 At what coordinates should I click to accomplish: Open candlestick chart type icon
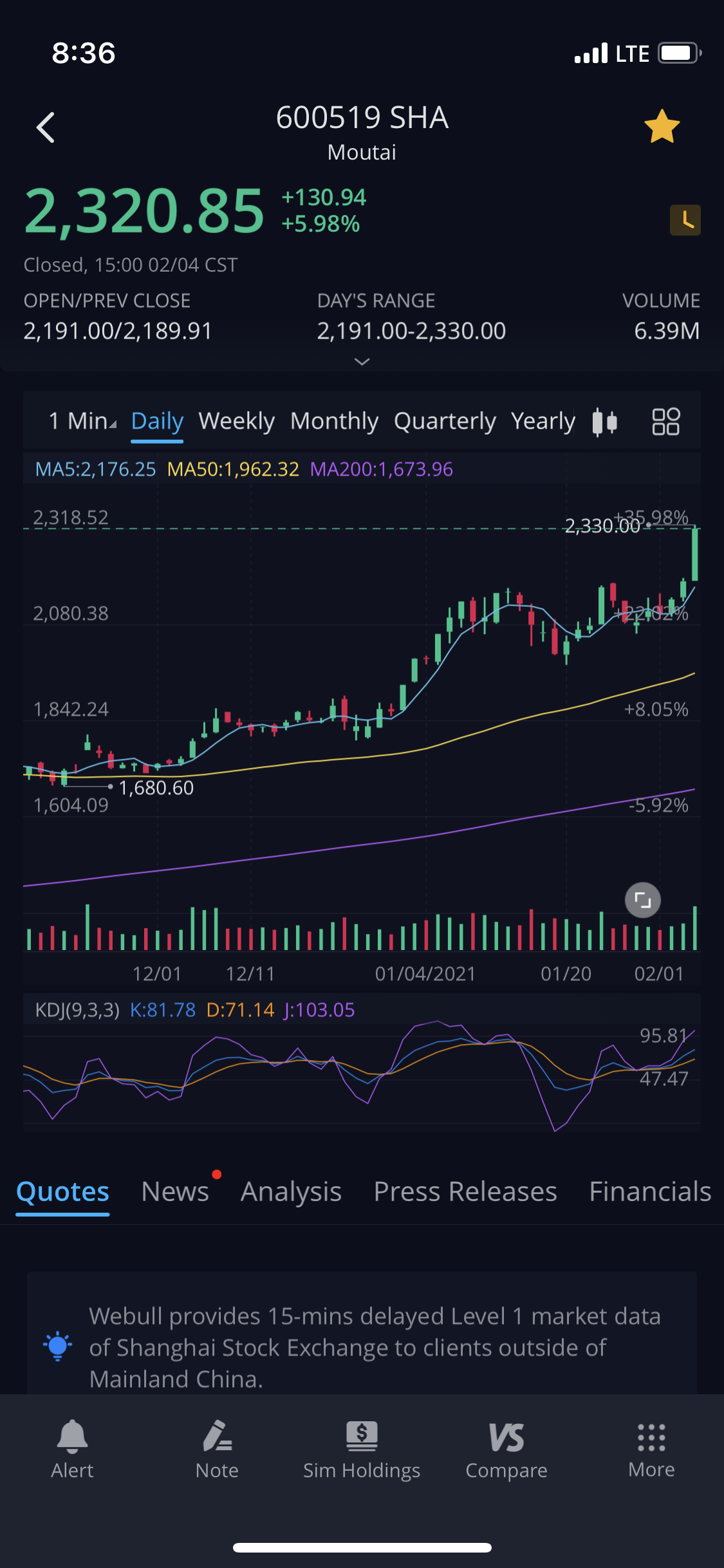point(605,422)
